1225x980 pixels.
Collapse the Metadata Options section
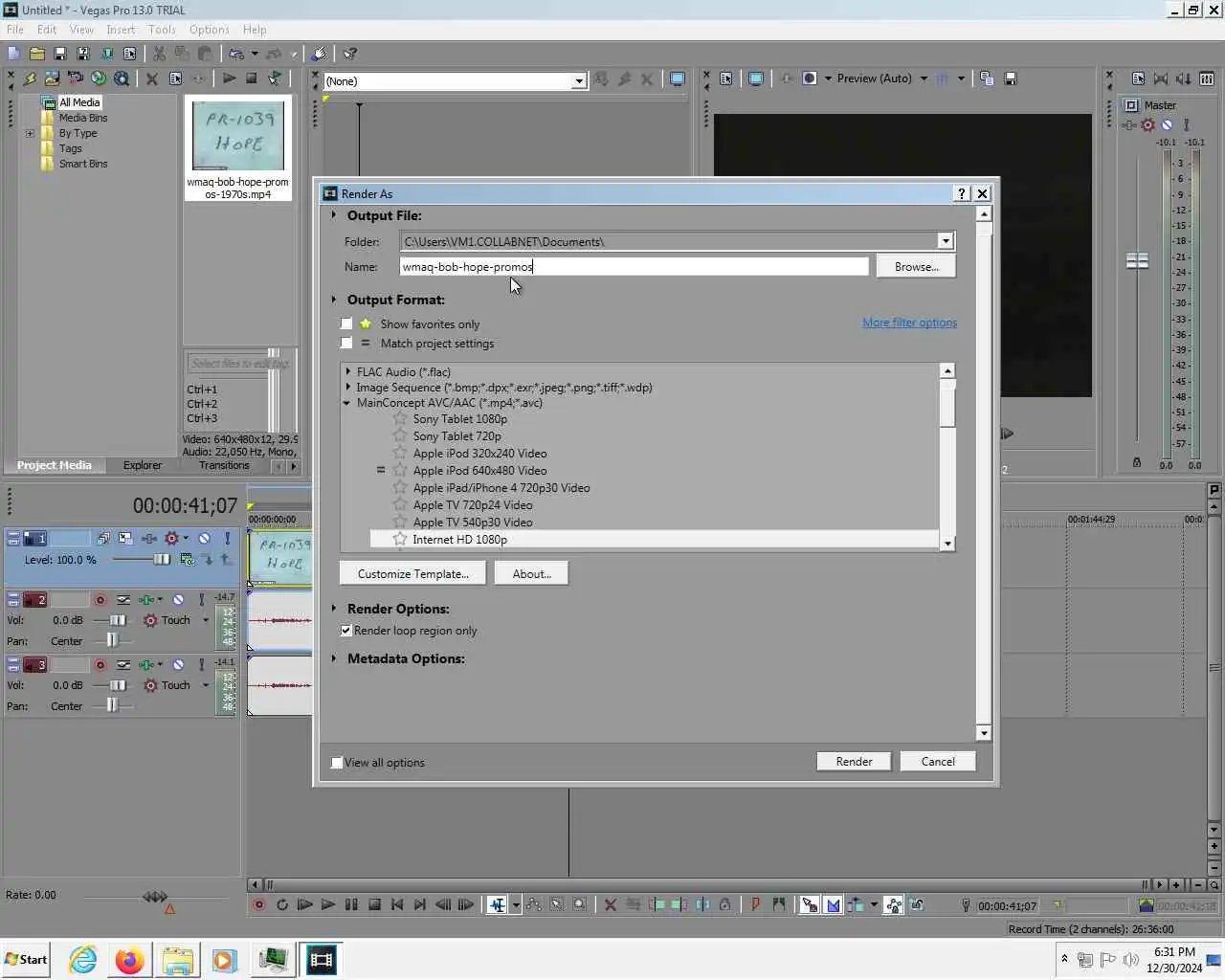334,658
